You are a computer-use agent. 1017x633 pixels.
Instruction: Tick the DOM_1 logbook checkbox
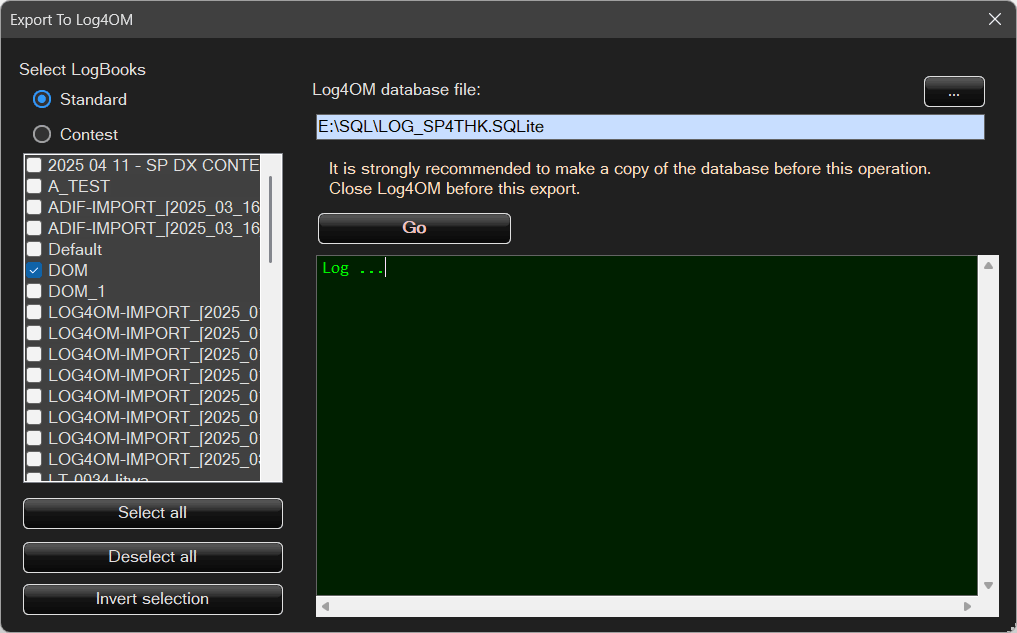tap(34, 291)
